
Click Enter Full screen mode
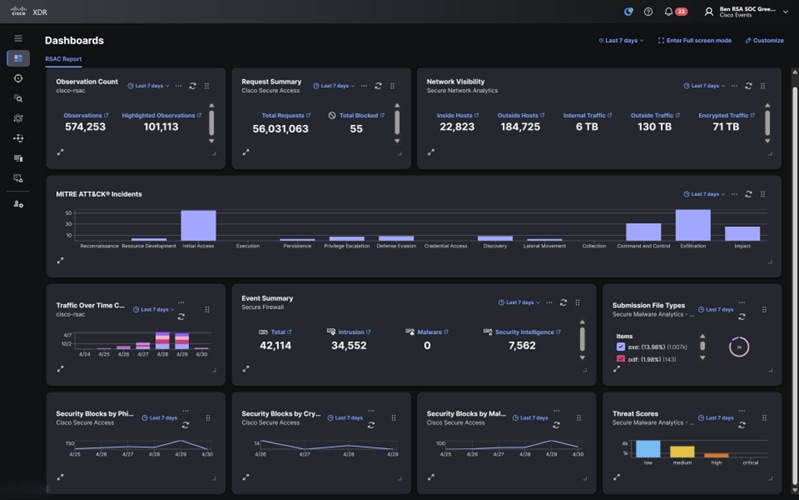click(695, 40)
